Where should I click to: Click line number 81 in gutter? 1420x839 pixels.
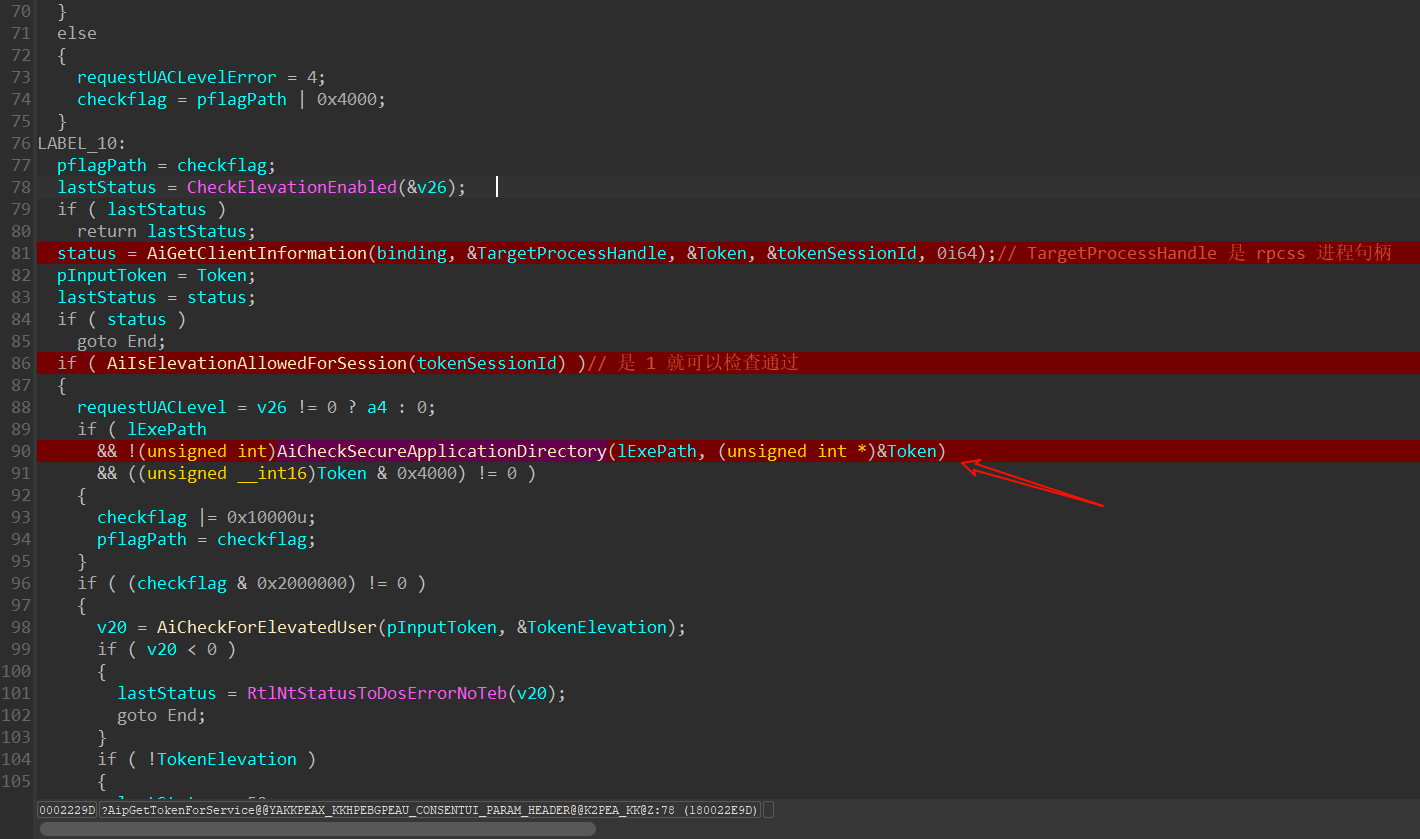coord(20,253)
